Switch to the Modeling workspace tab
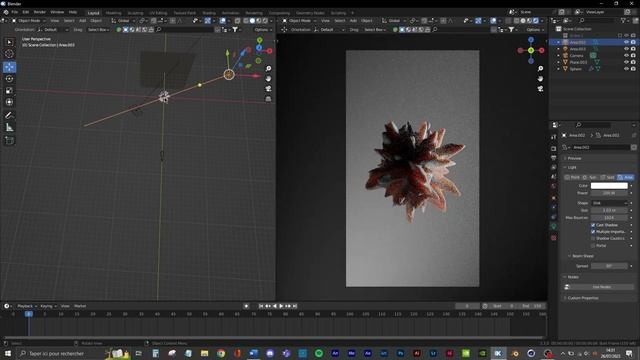Viewport: 640px width, 360px height. click(113, 13)
